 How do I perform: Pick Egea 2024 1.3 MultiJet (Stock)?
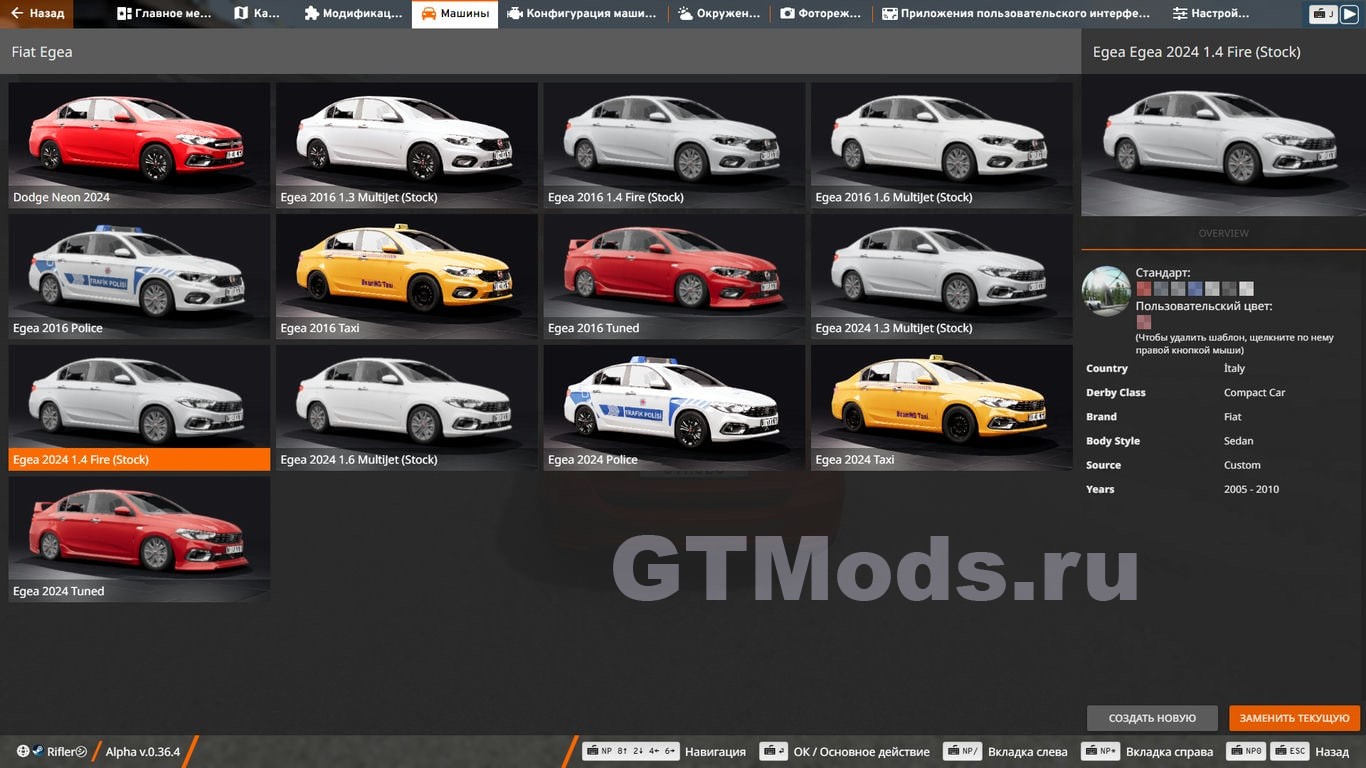(x=942, y=276)
